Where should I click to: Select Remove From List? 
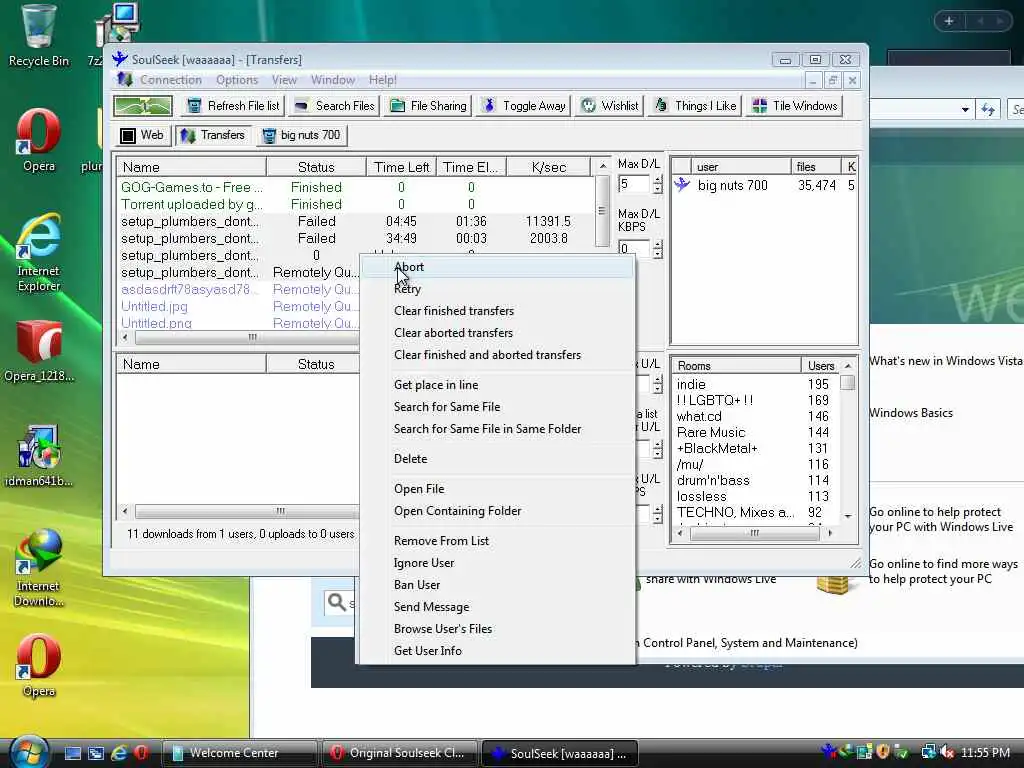[x=497, y=541]
